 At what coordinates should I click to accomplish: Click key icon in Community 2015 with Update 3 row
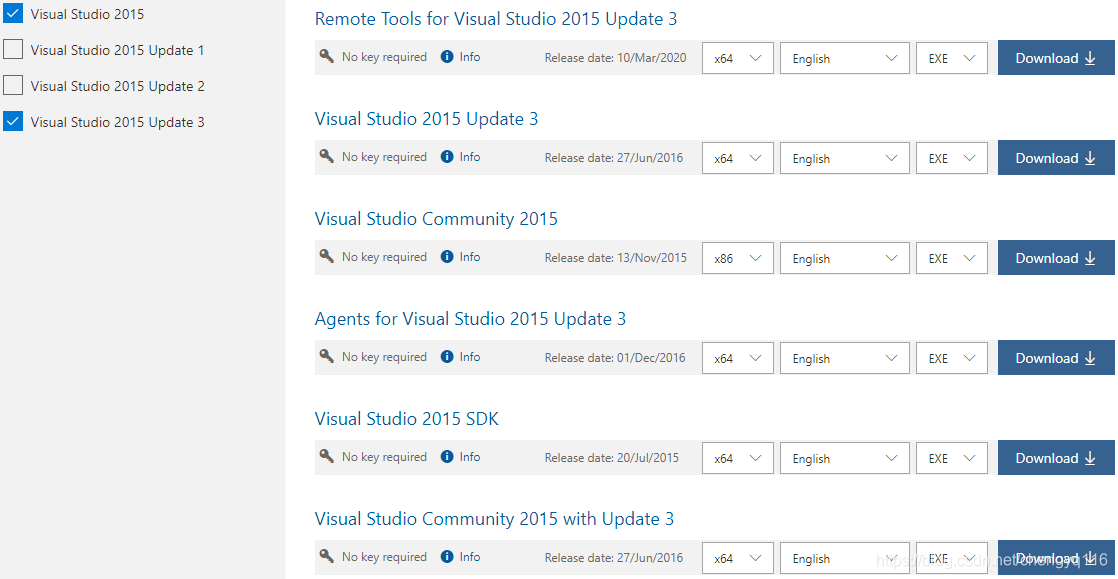(x=327, y=556)
